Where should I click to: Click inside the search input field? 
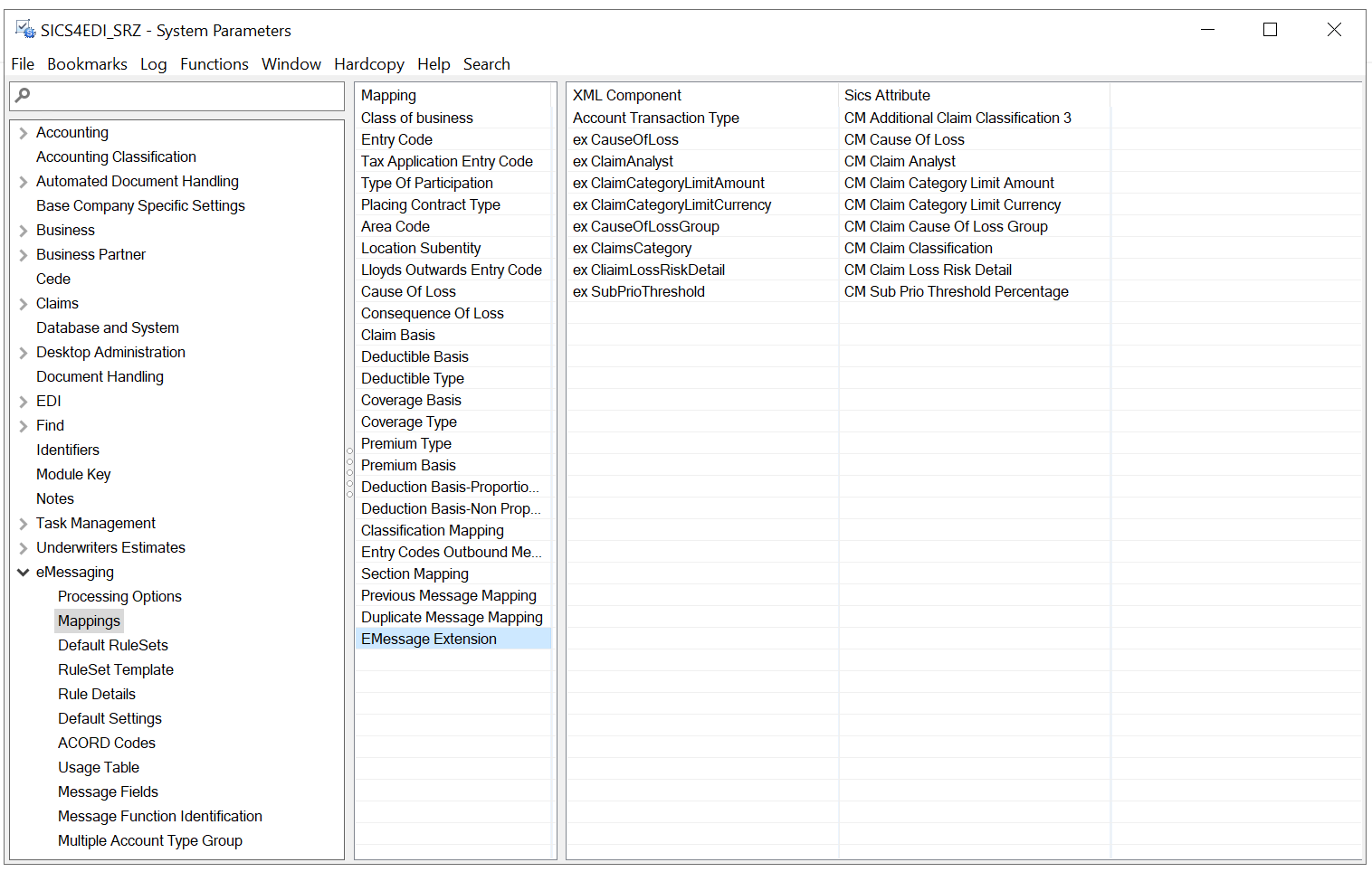click(181, 96)
